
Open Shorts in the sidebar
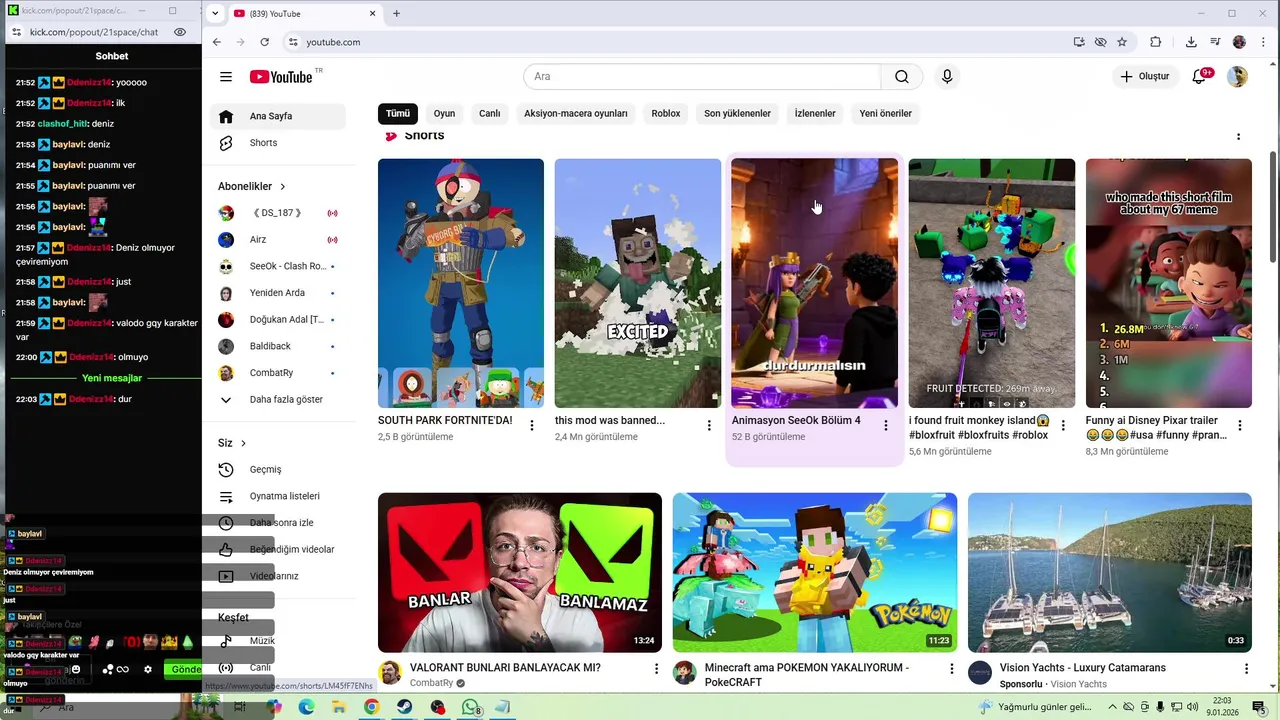click(x=278, y=143)
